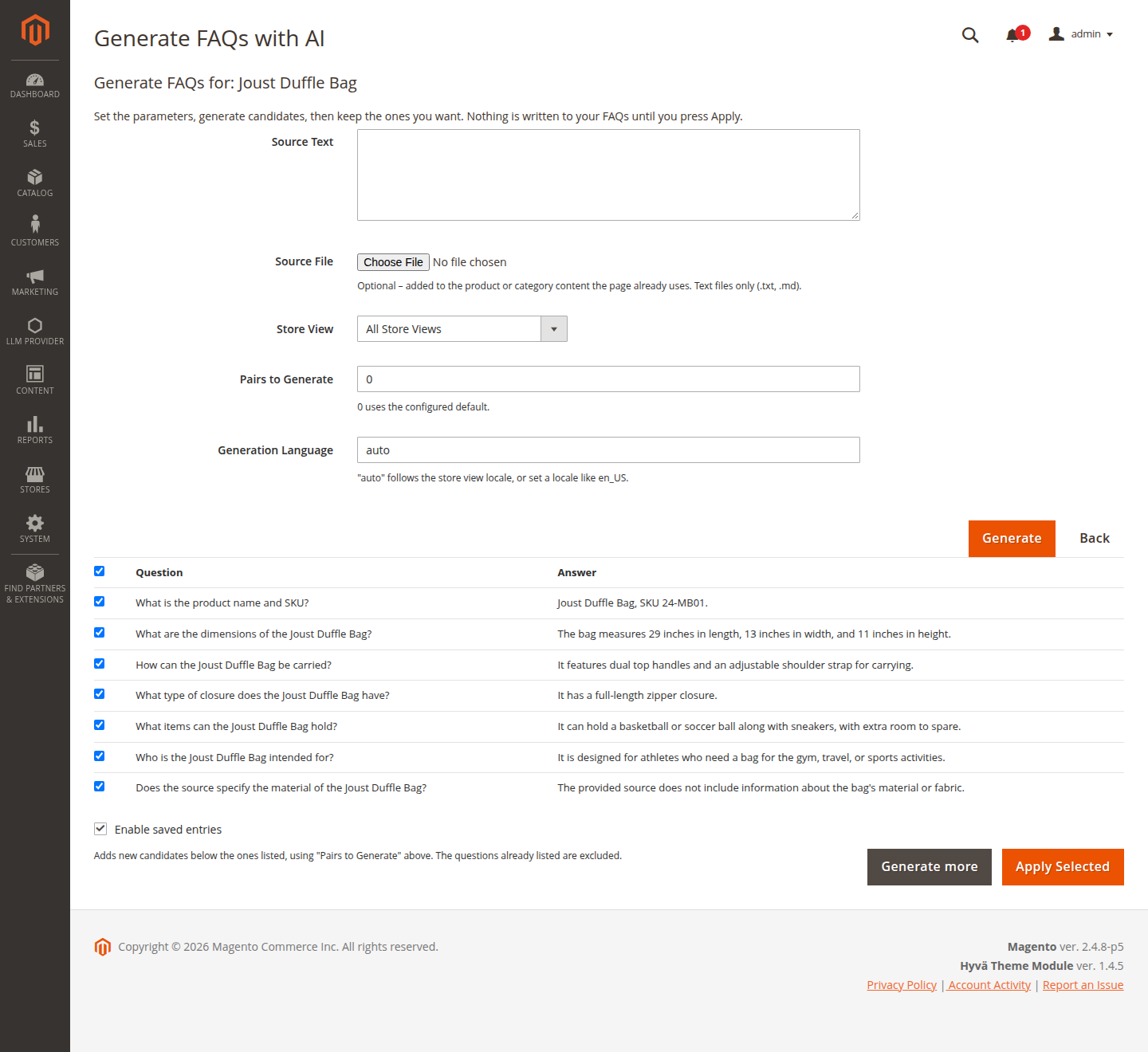This screenshot has height=1052, width=1148.
Task: Click the Generate button
Action: point(1012,539)
